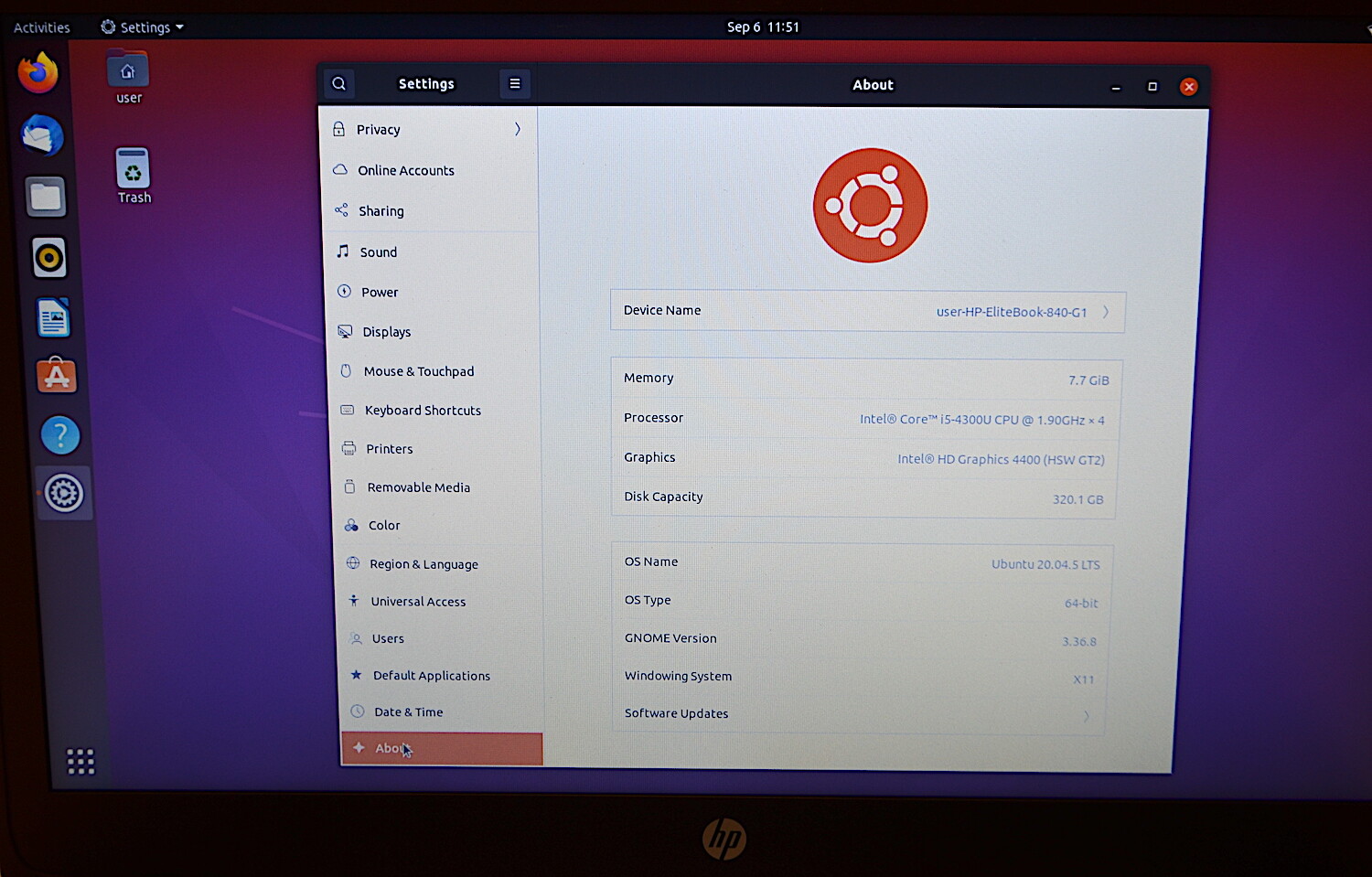Image resolution: width=1372 pixels, height=877 pixels.
Task: Maximize the Settings window
Action: [x=1152, y=86]
